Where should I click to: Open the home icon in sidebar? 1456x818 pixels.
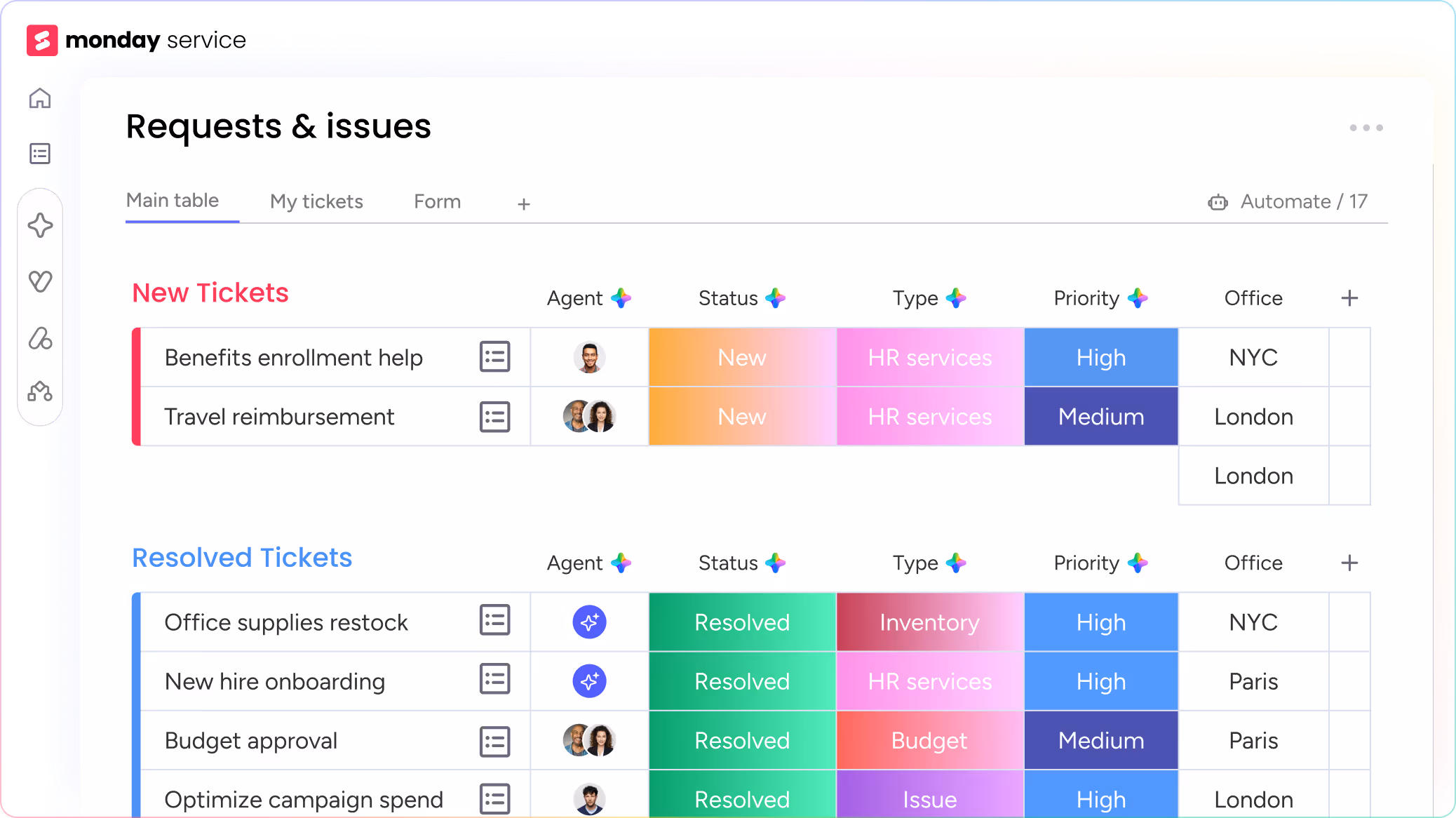(39, 99)
